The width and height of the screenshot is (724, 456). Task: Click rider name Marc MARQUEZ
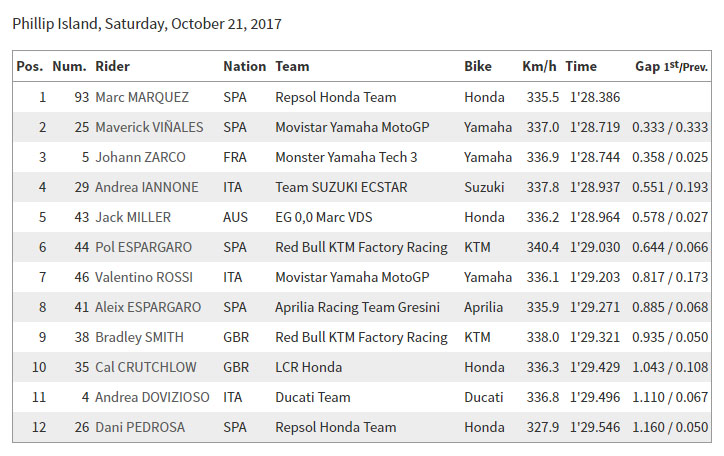point(142,97)
